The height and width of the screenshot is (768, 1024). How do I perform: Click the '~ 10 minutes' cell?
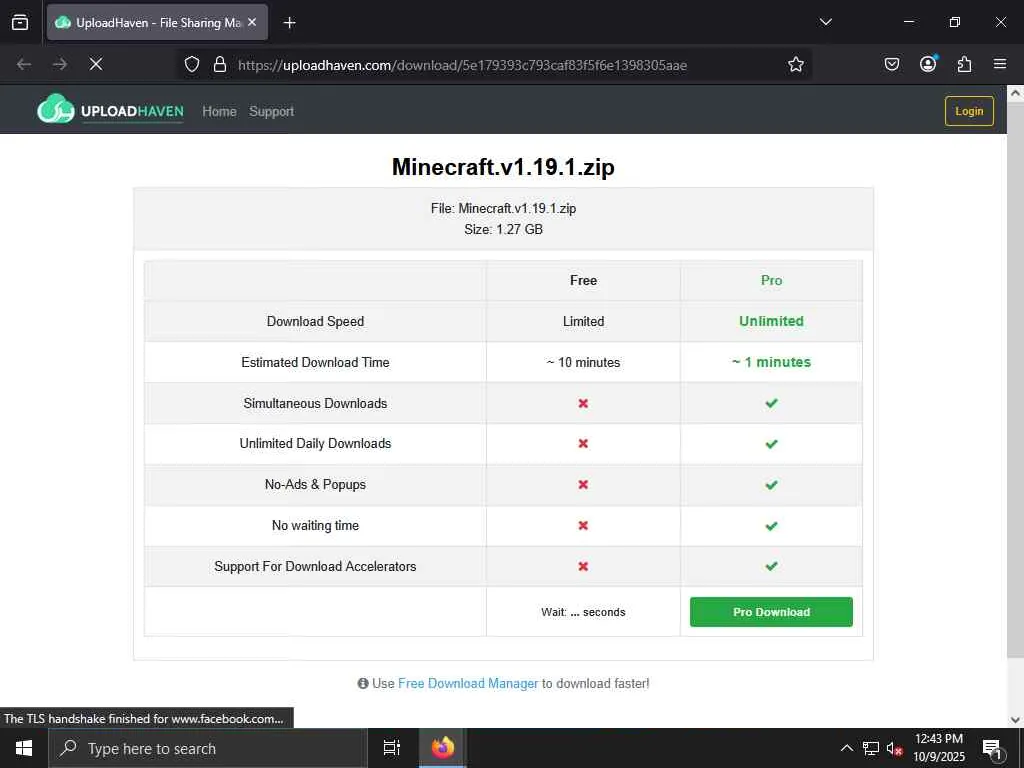[583, 362]
